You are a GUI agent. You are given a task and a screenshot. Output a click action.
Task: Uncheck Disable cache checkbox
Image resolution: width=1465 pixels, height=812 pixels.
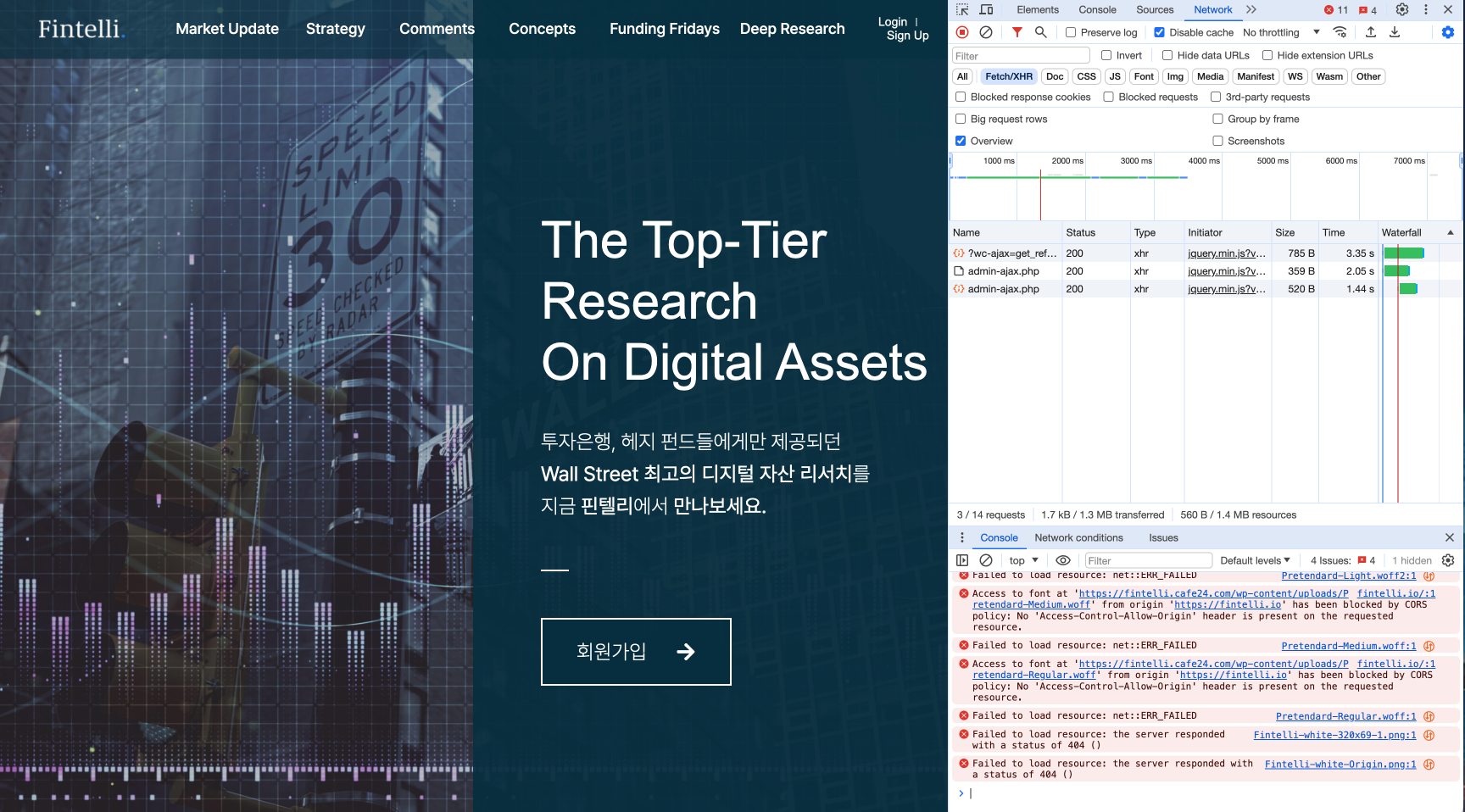pos(1159,32)
